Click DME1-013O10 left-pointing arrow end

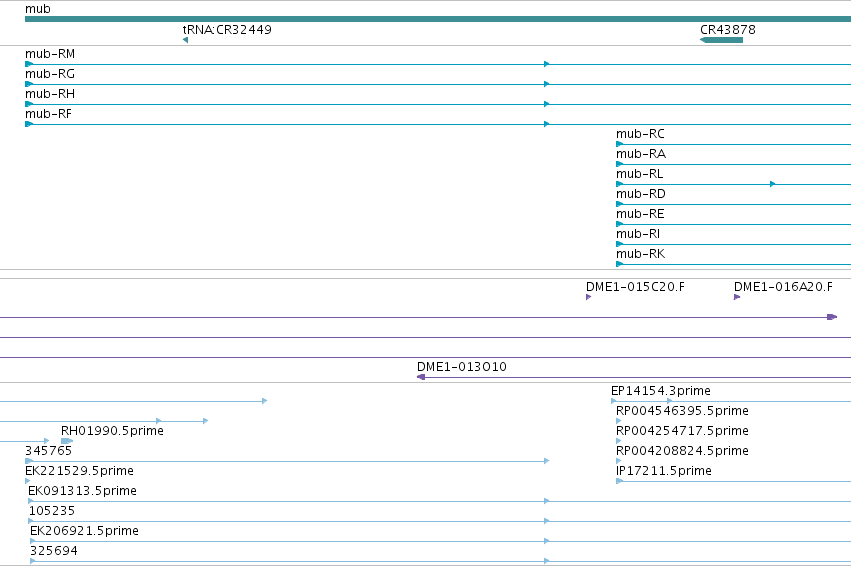(421, 377)
